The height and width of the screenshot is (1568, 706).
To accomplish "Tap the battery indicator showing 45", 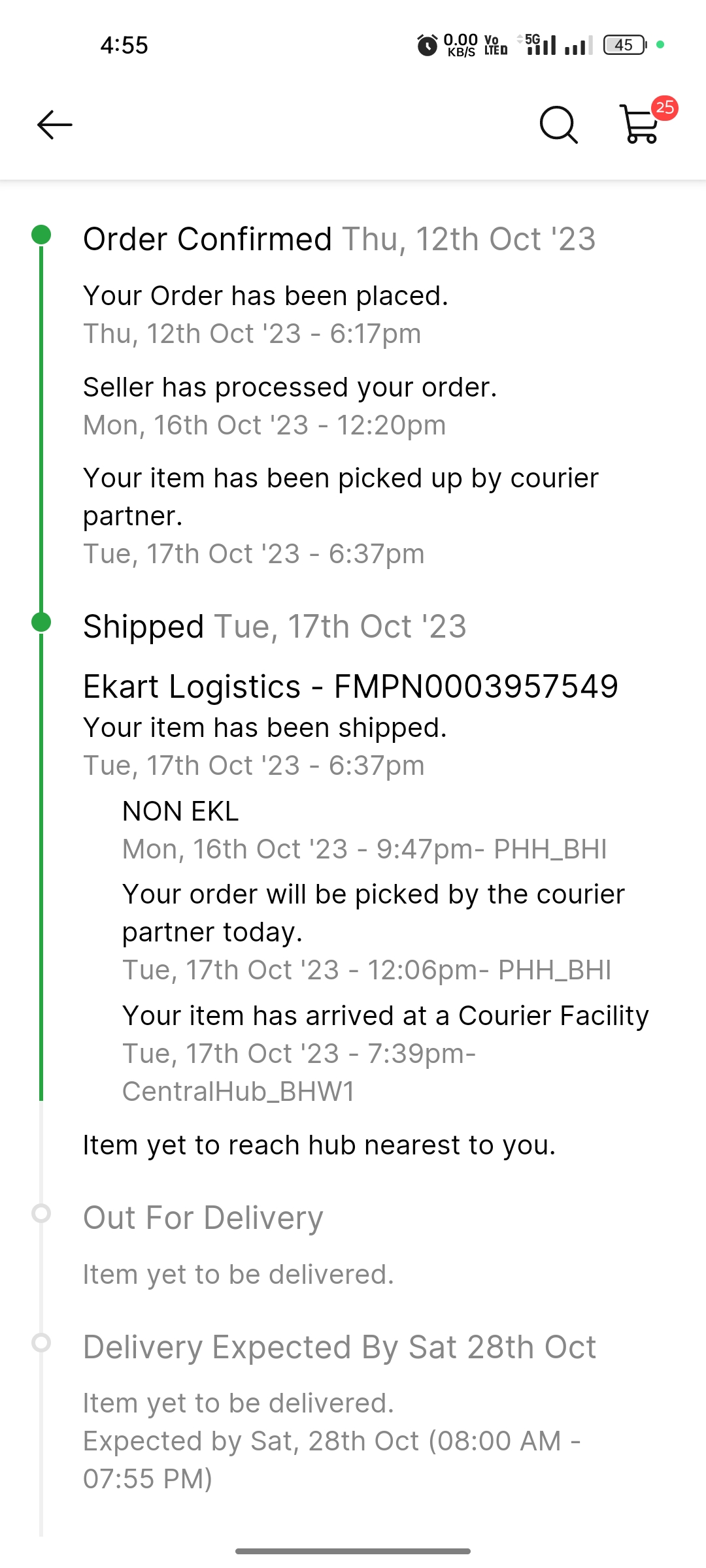I will click(x=624, y=45).
